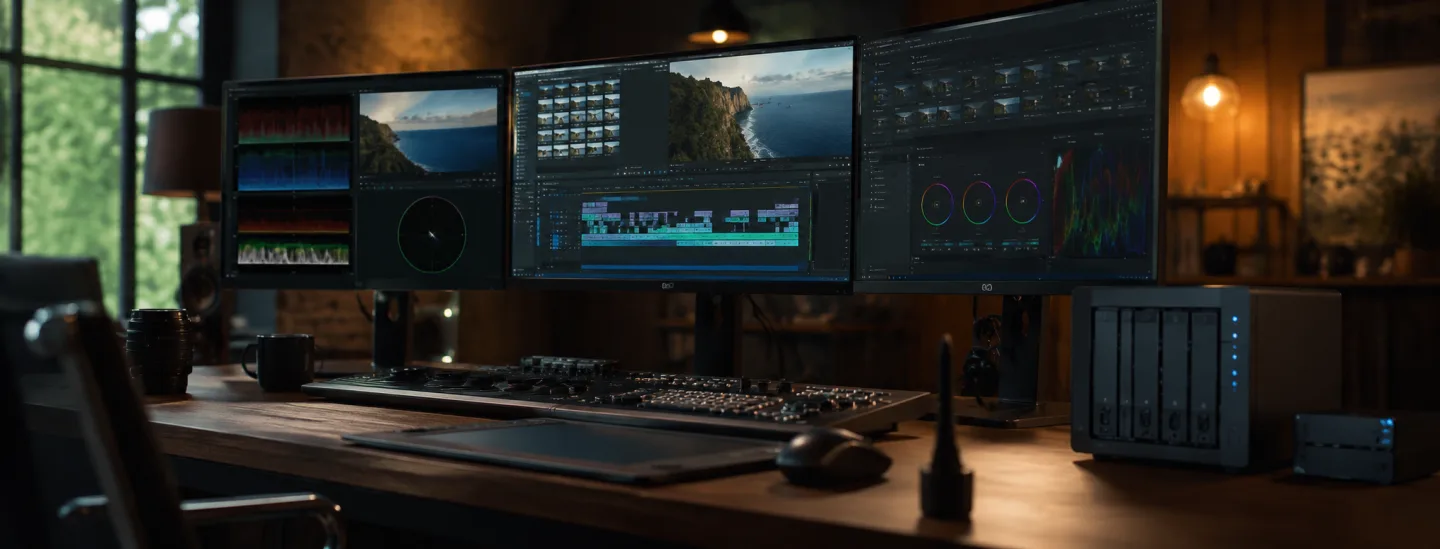The height and width of the screenshot is (549, 1440).
Task: Click the left color wheel on right monitor
Action: tap(937, 203)
